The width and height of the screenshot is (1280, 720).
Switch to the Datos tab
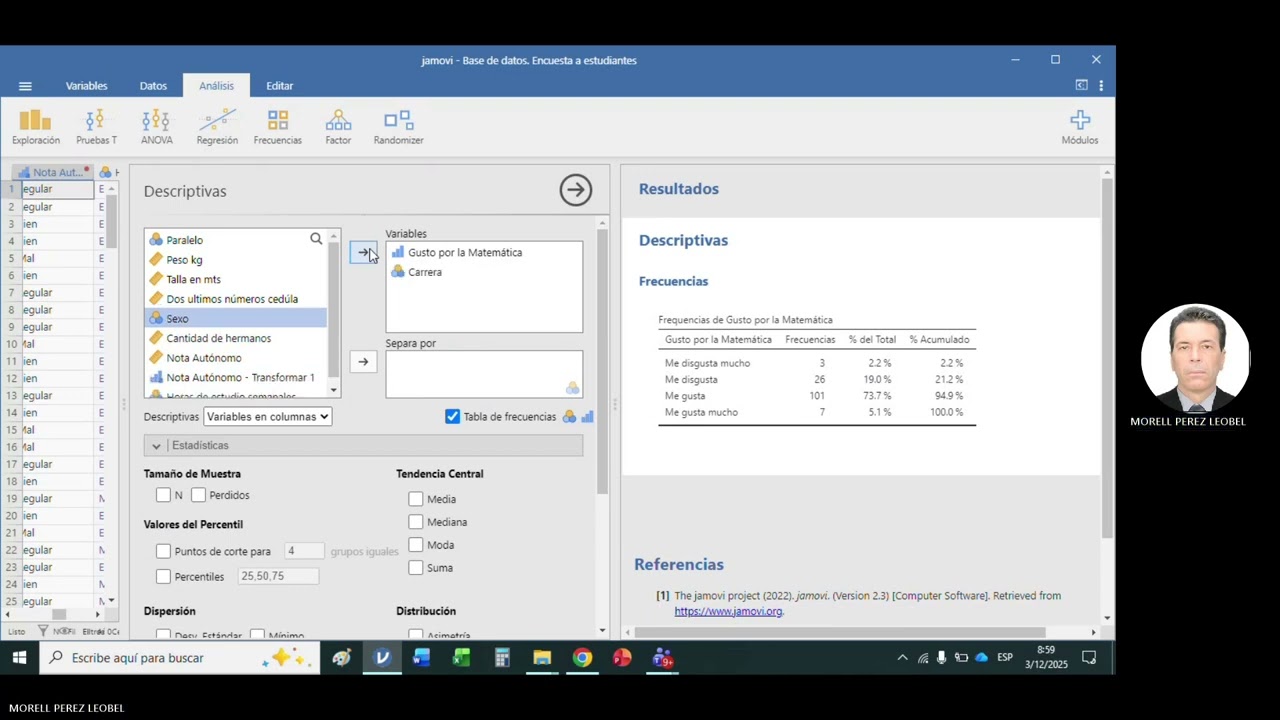[x=153, y=86]
